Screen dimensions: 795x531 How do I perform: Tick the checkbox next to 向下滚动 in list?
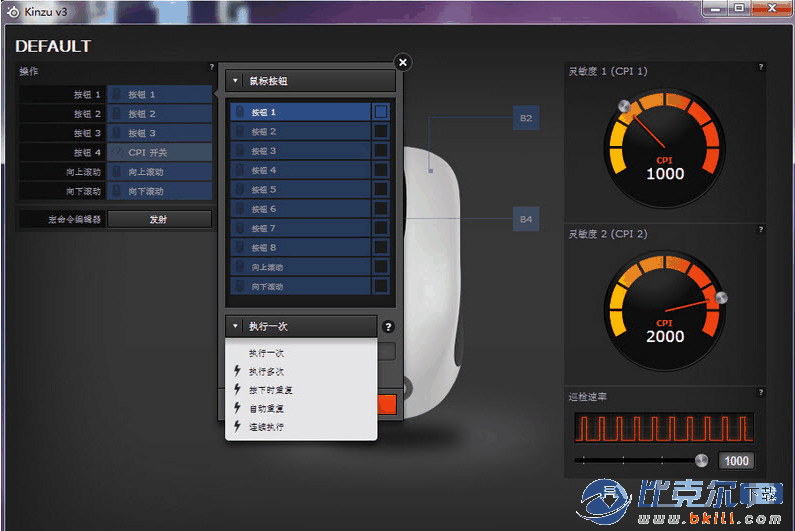pyautogui.click(x=381, y=287)
